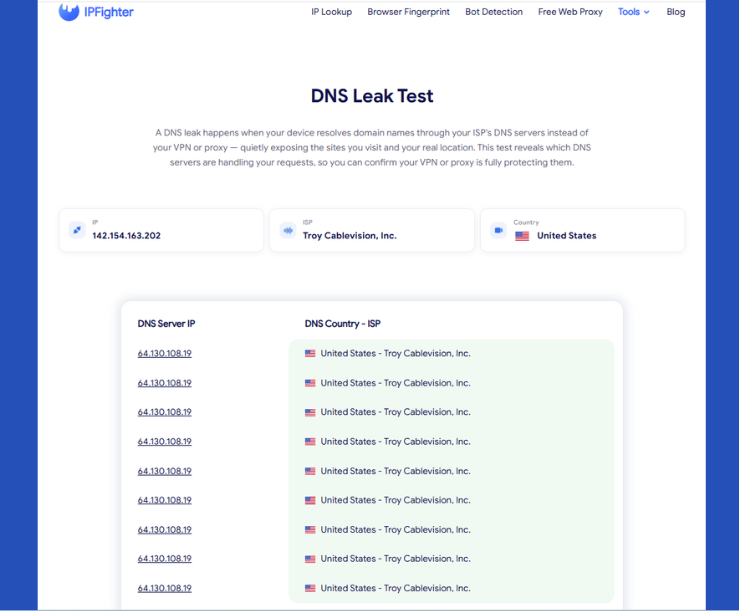Open the IP Lookup page
This screenshot has height=611, width=739.
(331, 12)
